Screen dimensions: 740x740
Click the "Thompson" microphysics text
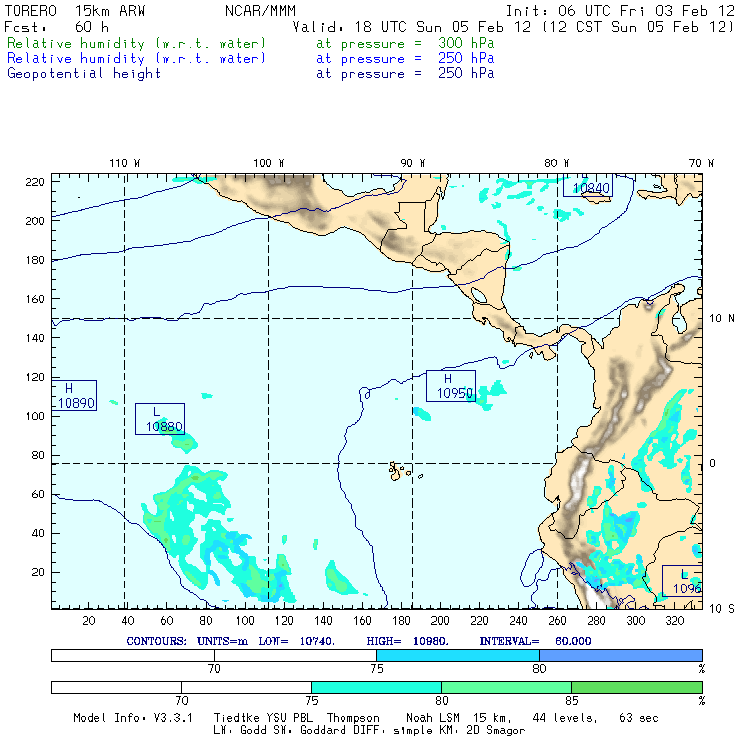pos(353,718)
